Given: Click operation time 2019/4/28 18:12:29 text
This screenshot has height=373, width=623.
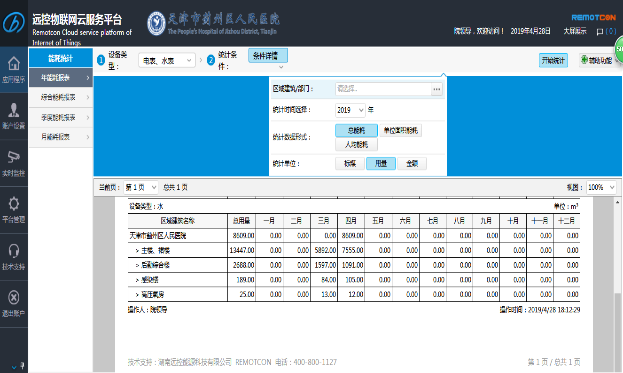Looking at the screenshot, I should click(540, 310).
